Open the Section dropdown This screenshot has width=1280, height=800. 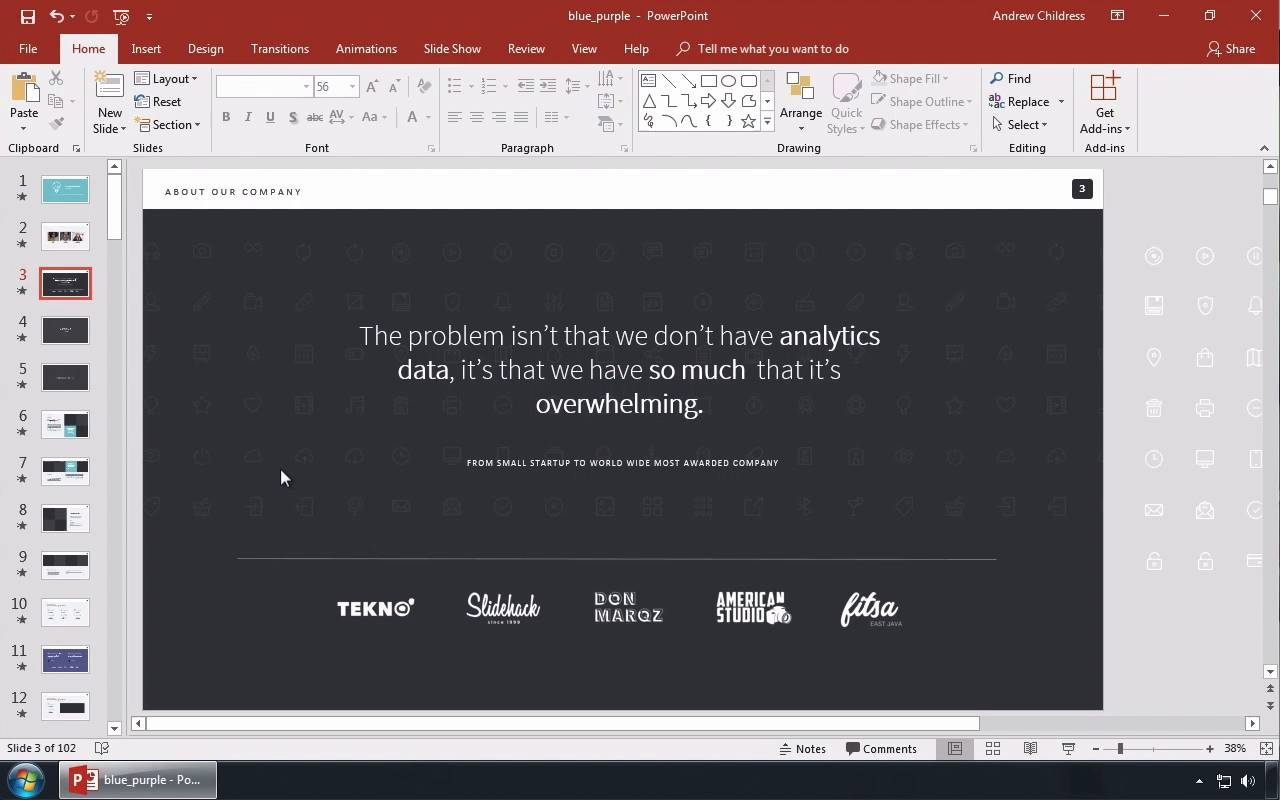(168, 125)
